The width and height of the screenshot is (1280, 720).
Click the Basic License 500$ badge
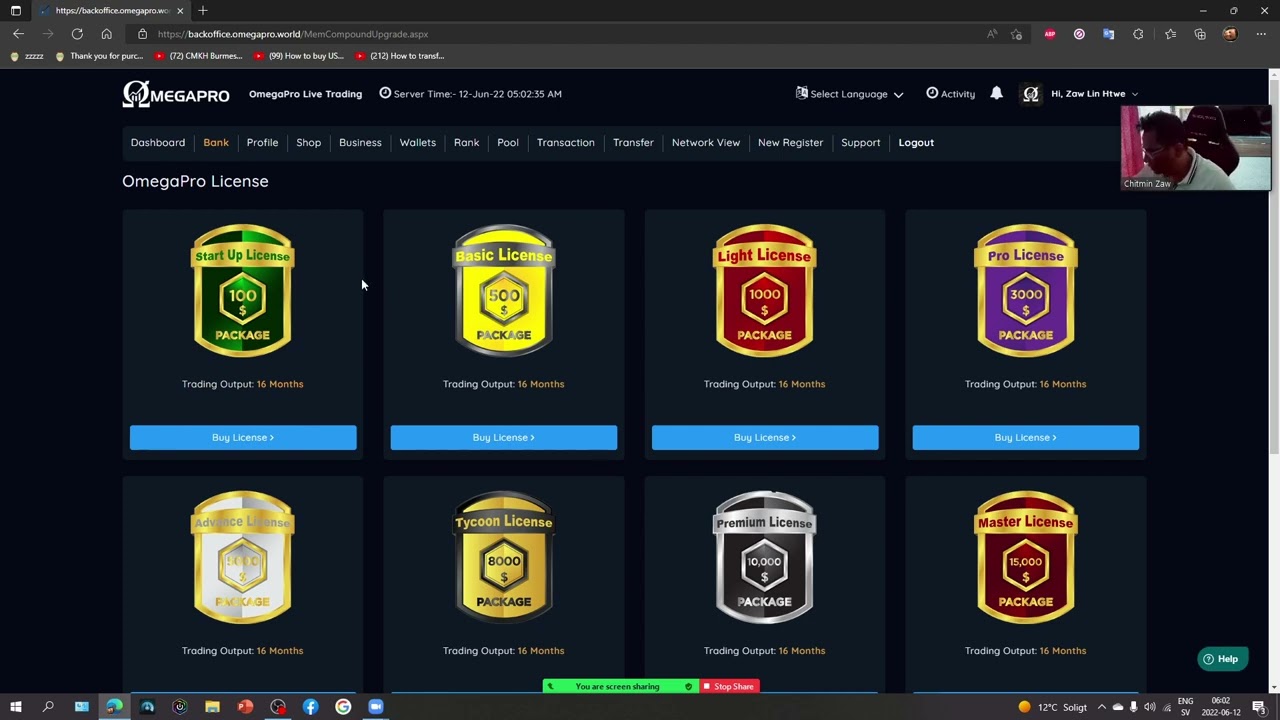click(504, 290)
